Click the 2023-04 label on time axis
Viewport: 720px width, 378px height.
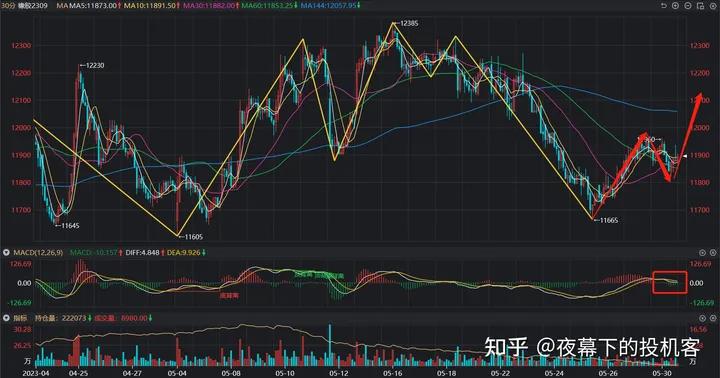(x=37, y=373)
